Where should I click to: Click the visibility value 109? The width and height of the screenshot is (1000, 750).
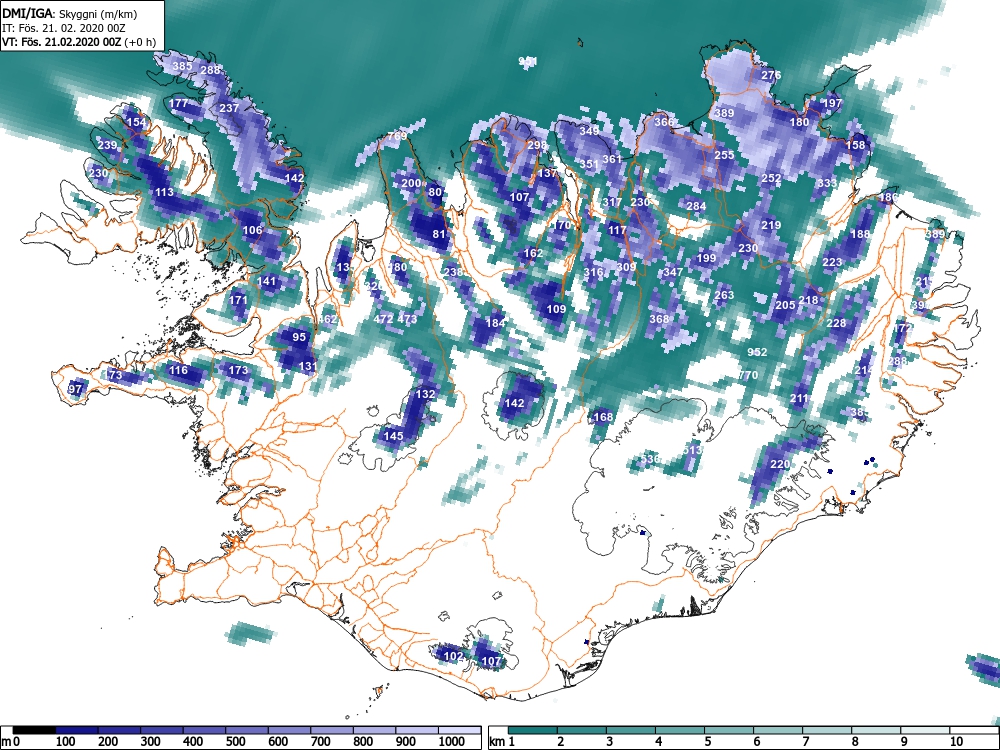[556, 309]
